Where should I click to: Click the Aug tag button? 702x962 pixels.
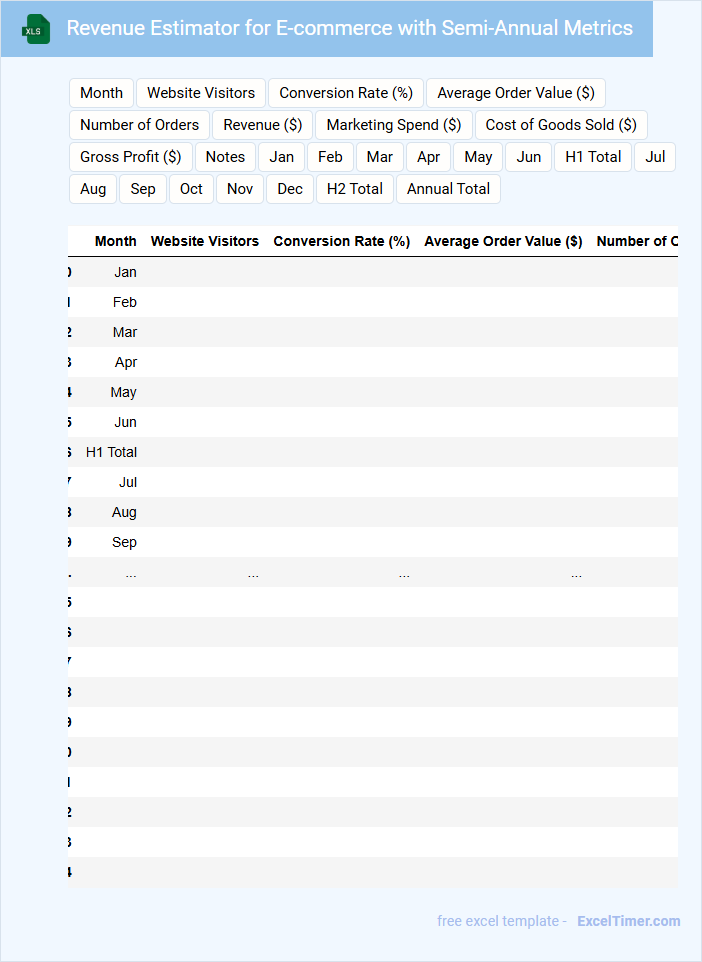tap(93, 189)
